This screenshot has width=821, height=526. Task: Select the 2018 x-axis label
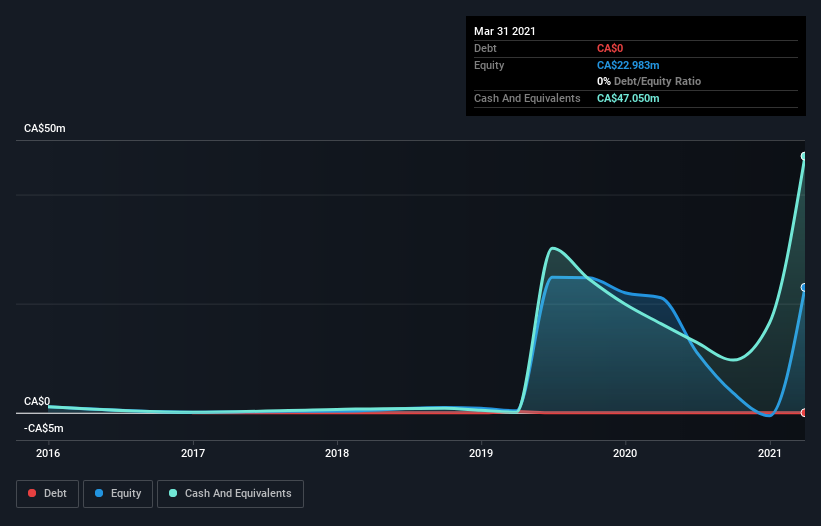tap(337, 453)
